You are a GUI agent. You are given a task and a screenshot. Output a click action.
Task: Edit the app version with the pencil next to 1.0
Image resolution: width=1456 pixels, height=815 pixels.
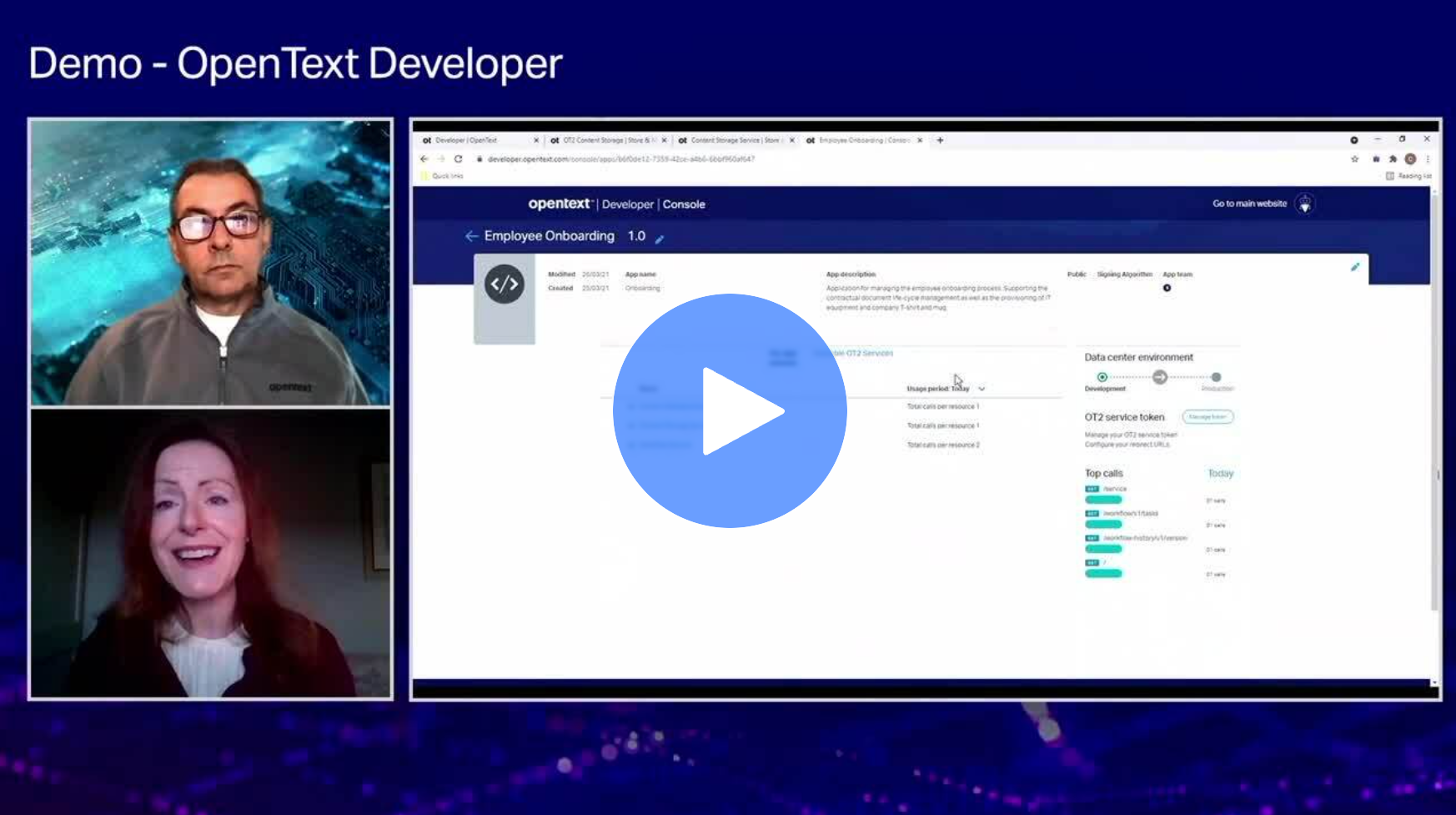[x=659, y=239]
